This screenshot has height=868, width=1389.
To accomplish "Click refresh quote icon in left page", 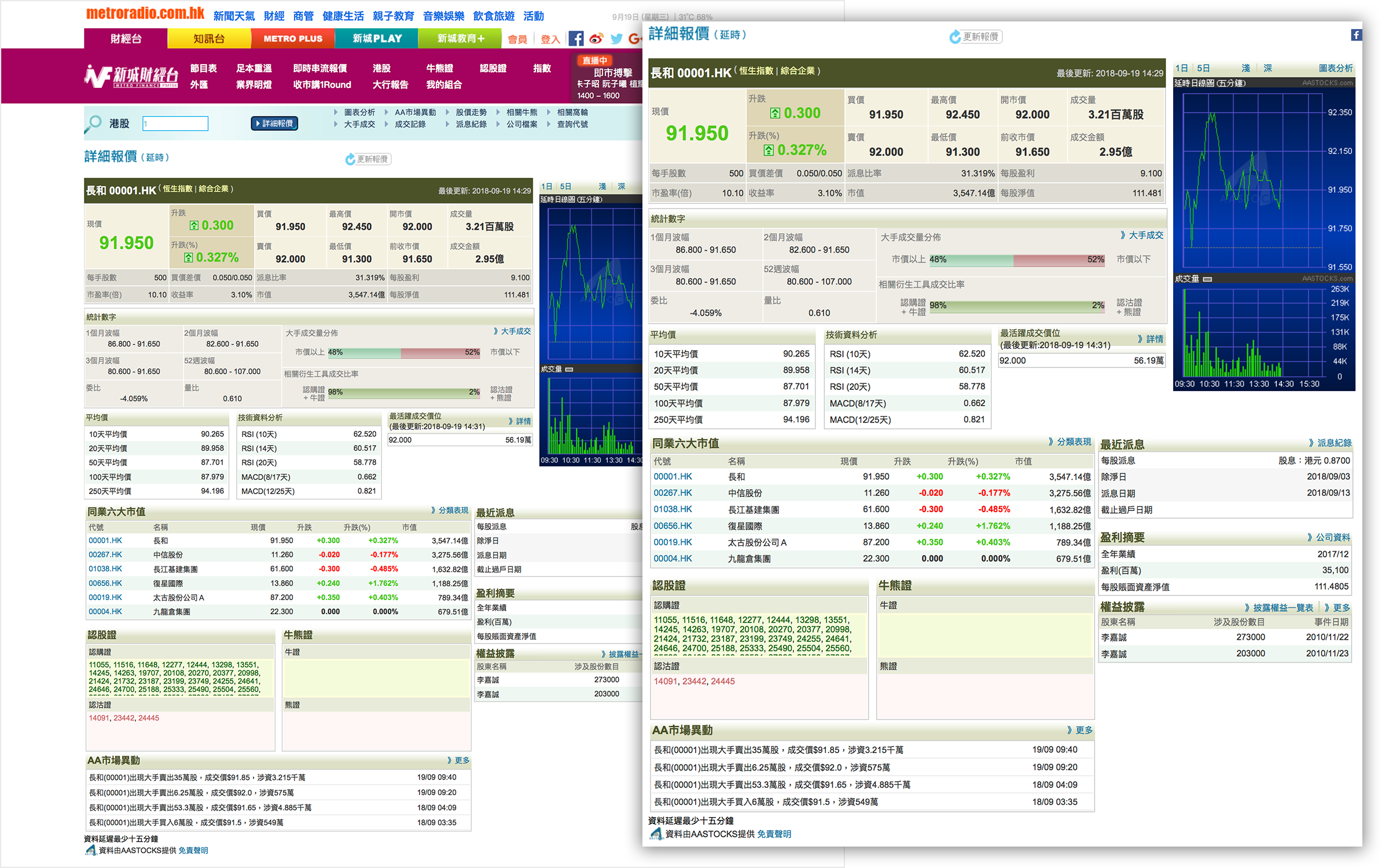I will 350,159.
